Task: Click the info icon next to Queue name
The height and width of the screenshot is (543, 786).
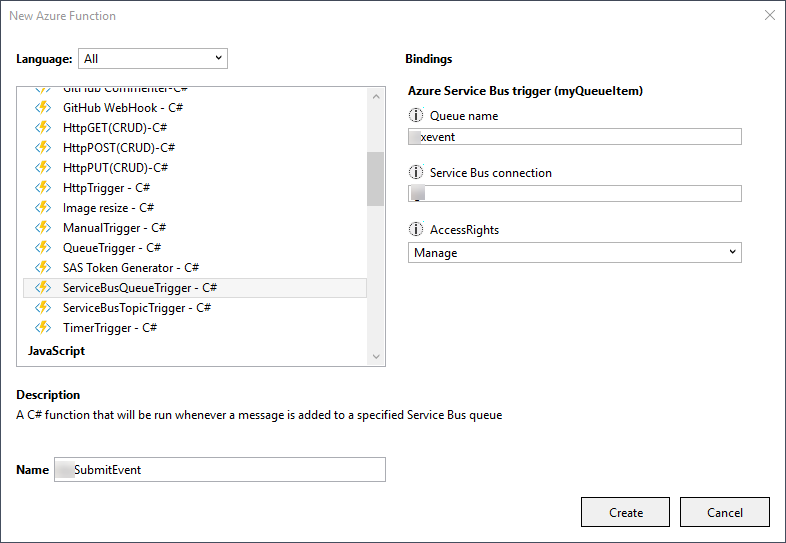Action: (x=416, y=115)
